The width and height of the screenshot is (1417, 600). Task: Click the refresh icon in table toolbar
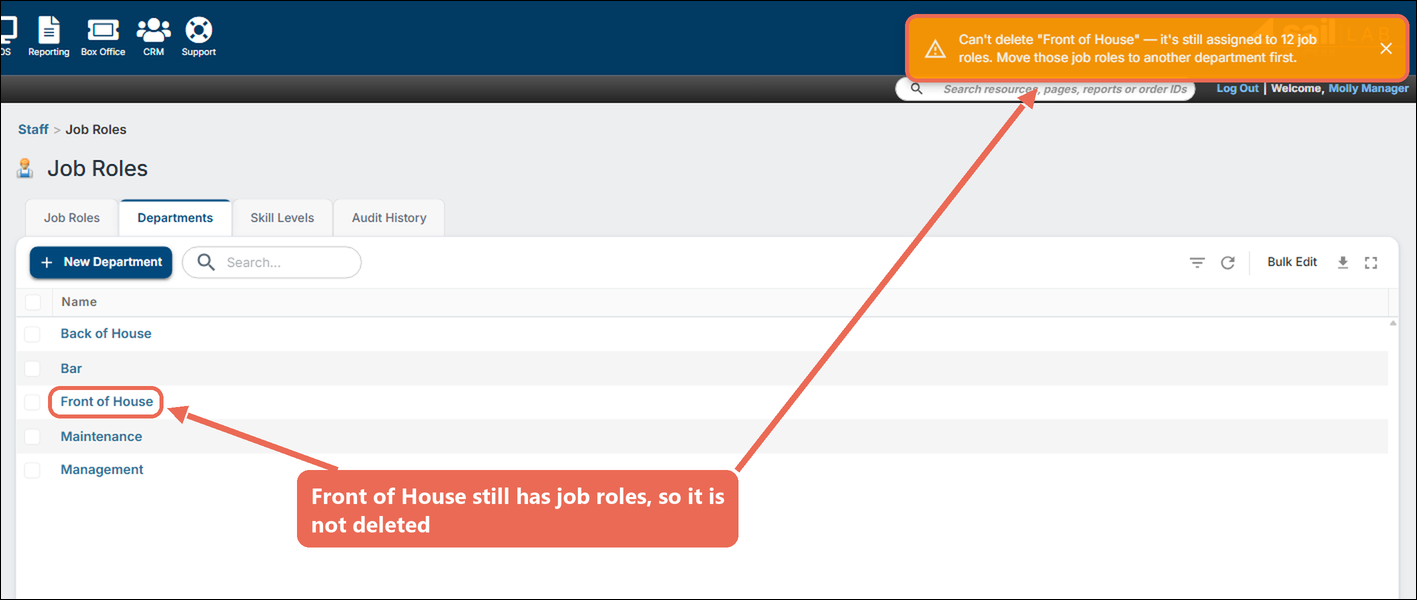click(x=1228, y=263)
